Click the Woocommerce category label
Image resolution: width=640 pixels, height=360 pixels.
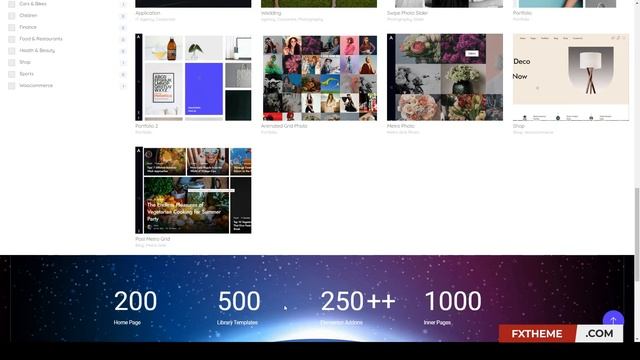click(36, 86)
